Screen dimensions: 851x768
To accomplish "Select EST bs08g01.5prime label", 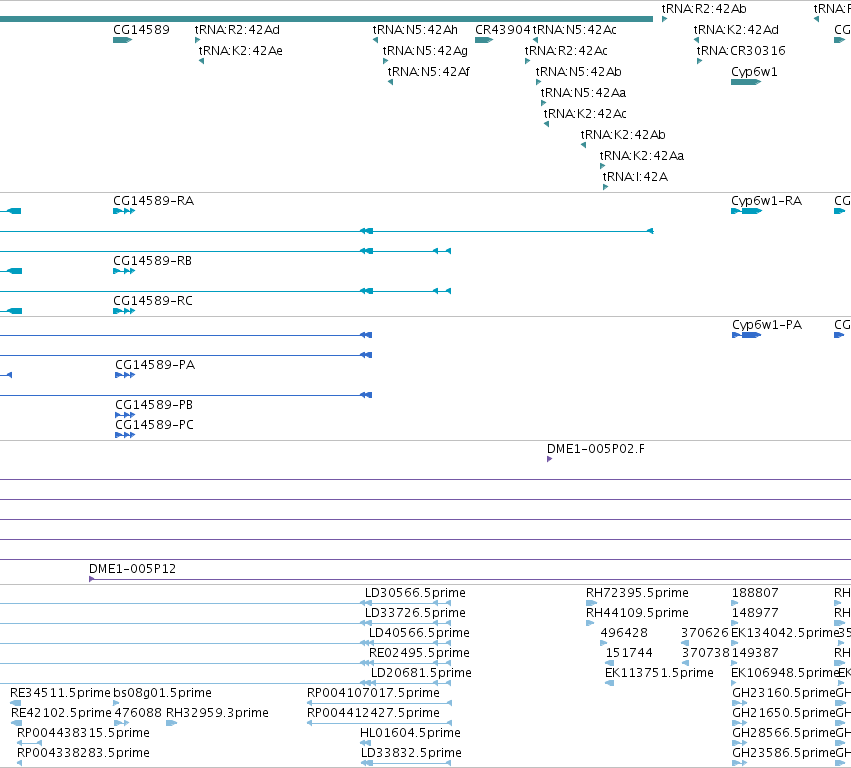I will (162, 694).
